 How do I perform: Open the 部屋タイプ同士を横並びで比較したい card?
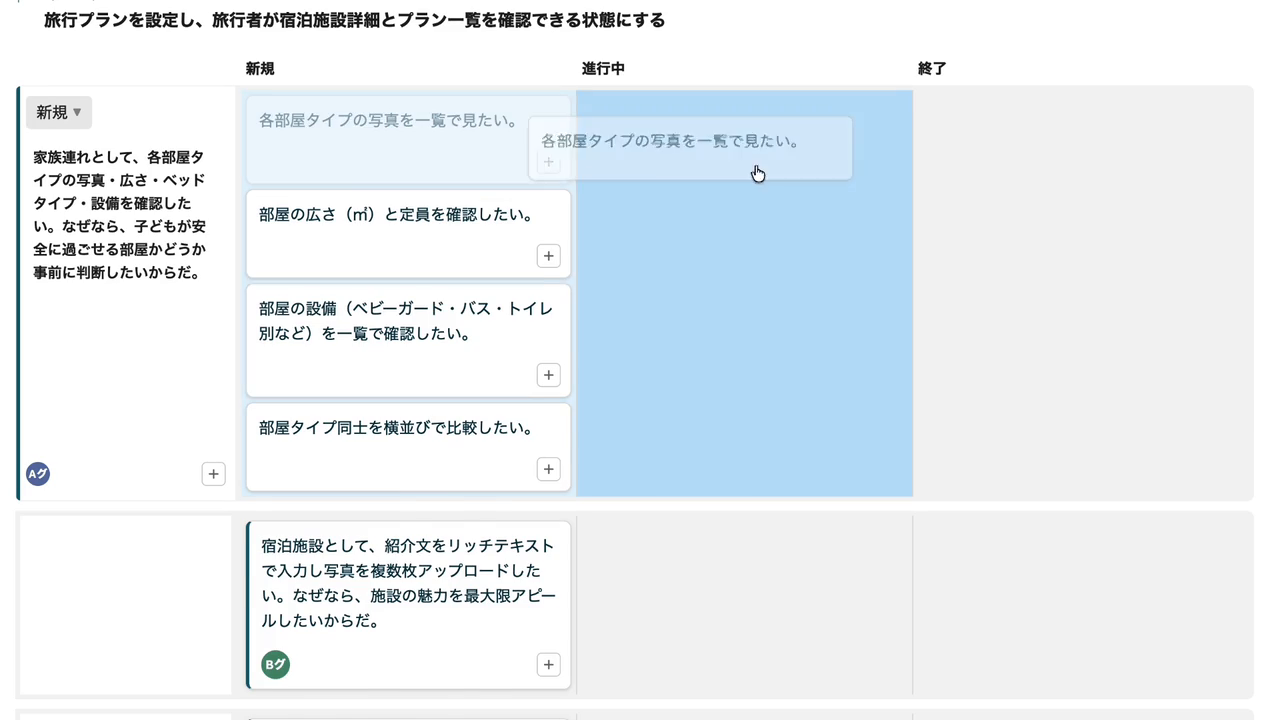[x=408, y=447]
